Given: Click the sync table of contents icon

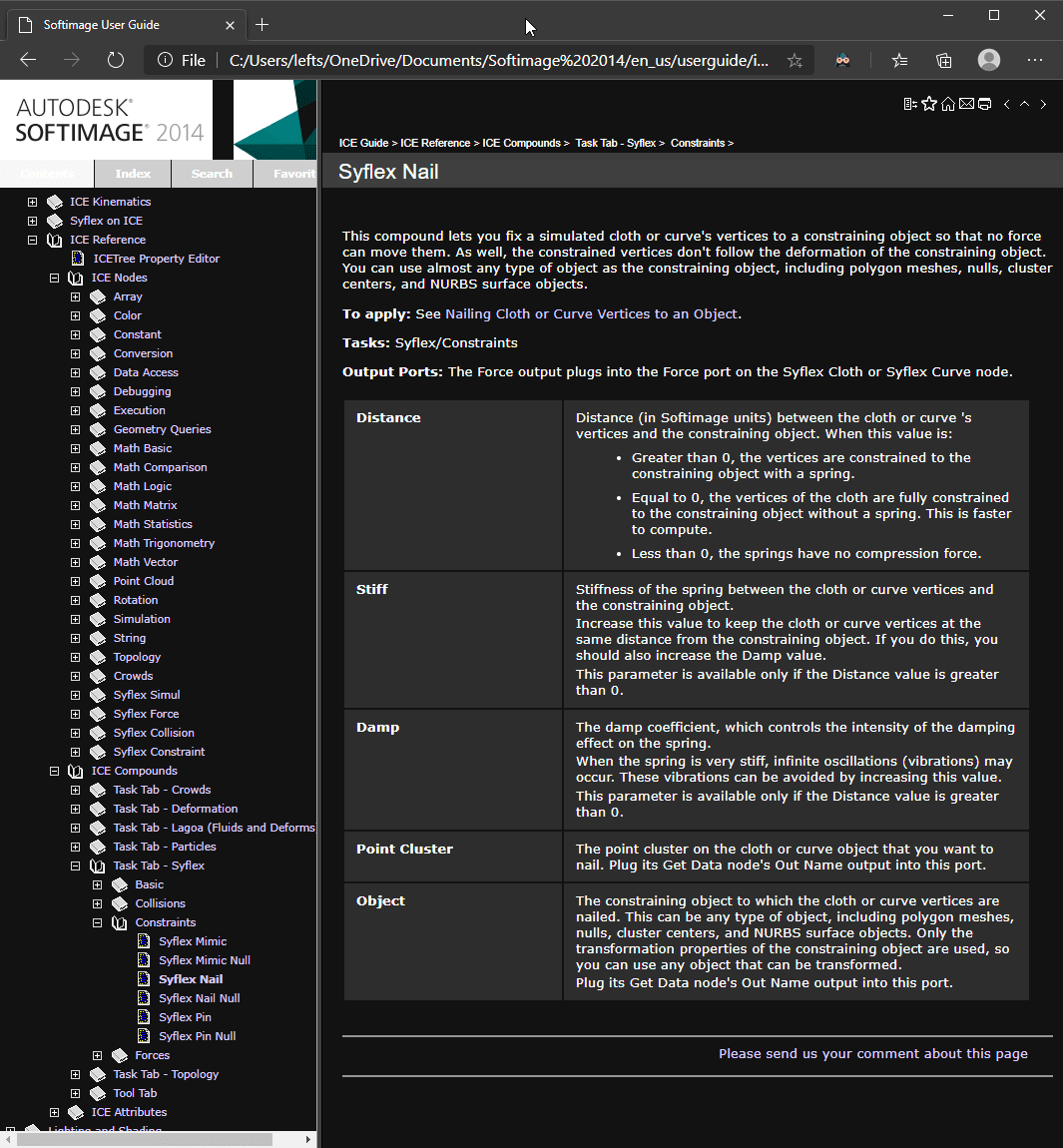Looking at the screenshot, I should (x=910, y=104).
